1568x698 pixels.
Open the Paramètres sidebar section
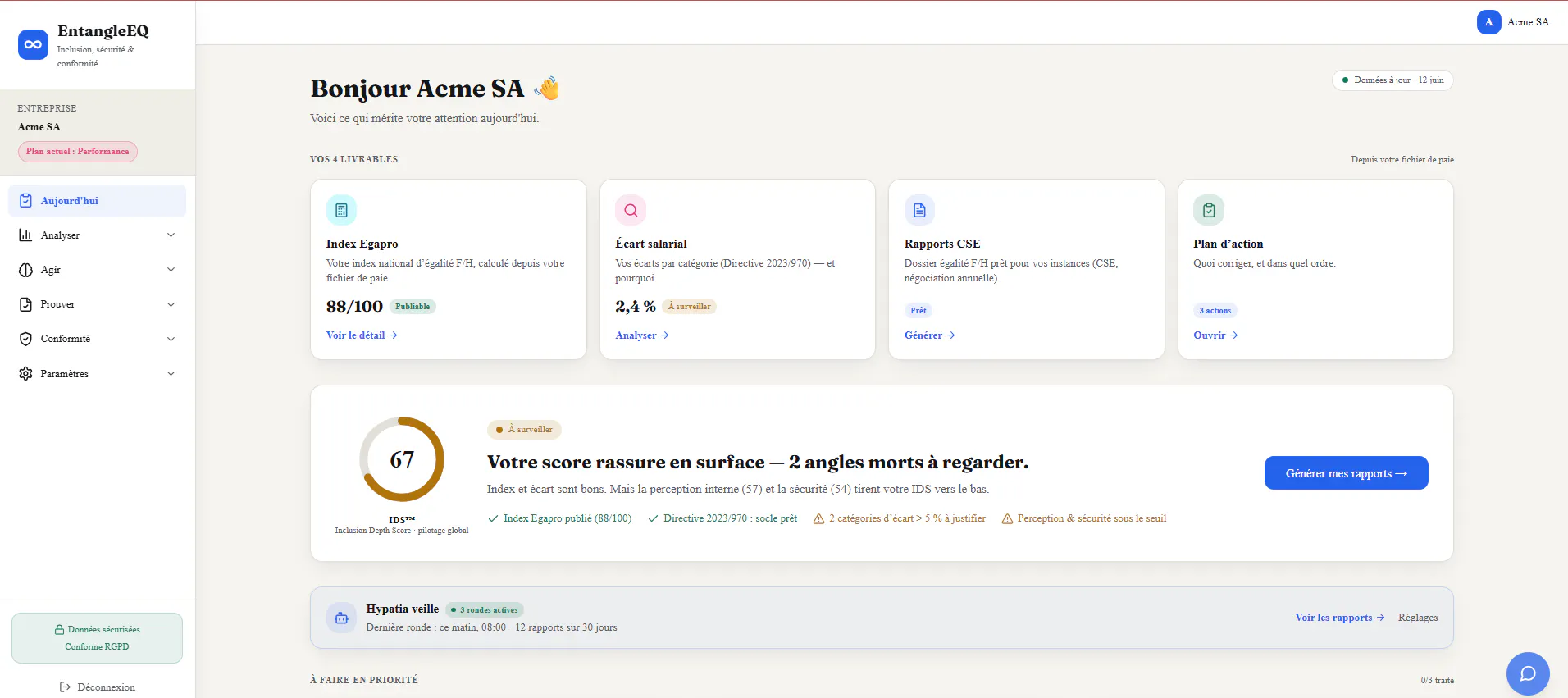[97, 374]
